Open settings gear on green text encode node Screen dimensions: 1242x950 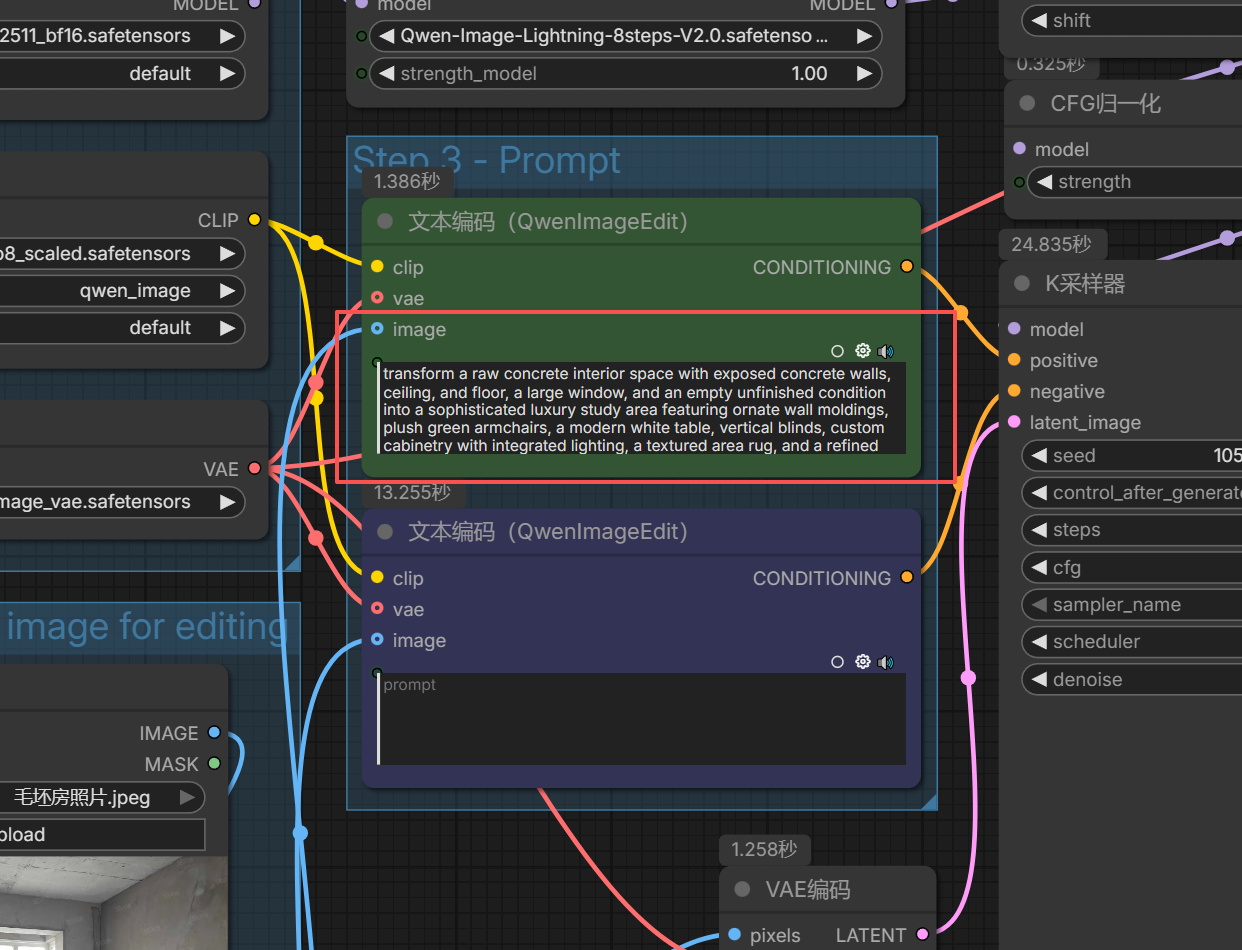(x=863, y=351)
